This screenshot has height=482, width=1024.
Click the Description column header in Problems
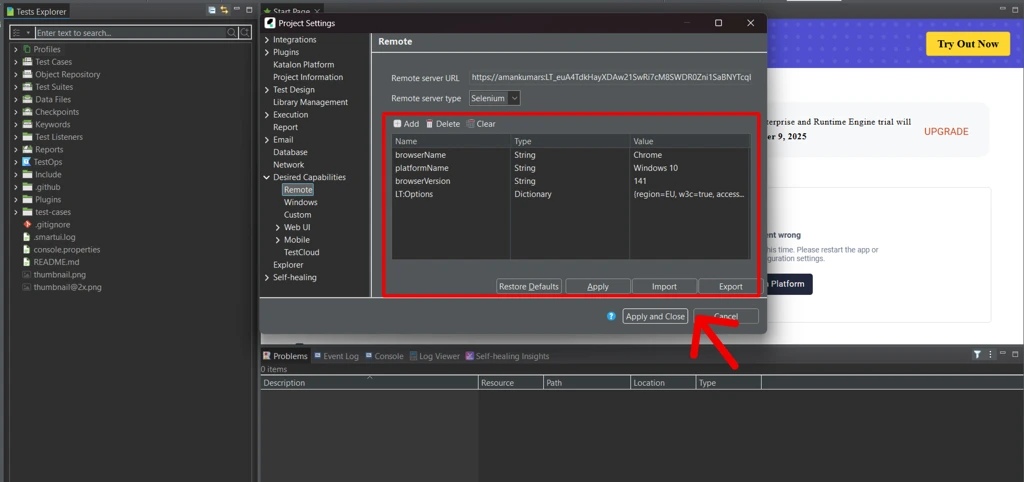[x=370, y=383]
